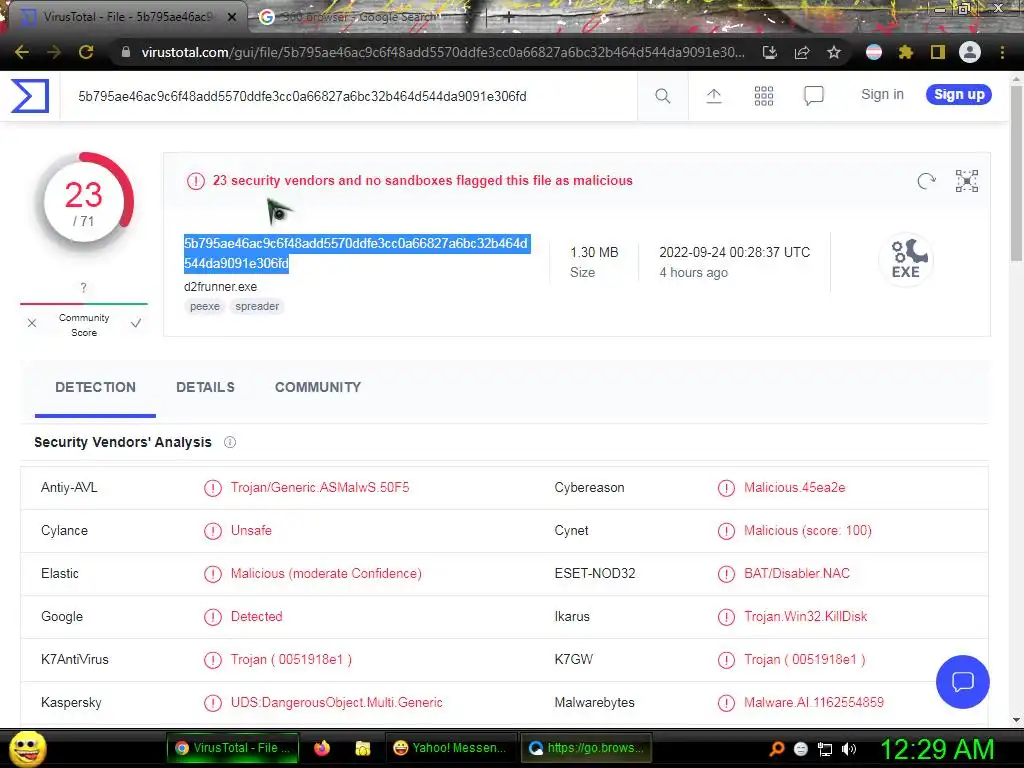Open the browser profile avatar

(x=970, y=52)
